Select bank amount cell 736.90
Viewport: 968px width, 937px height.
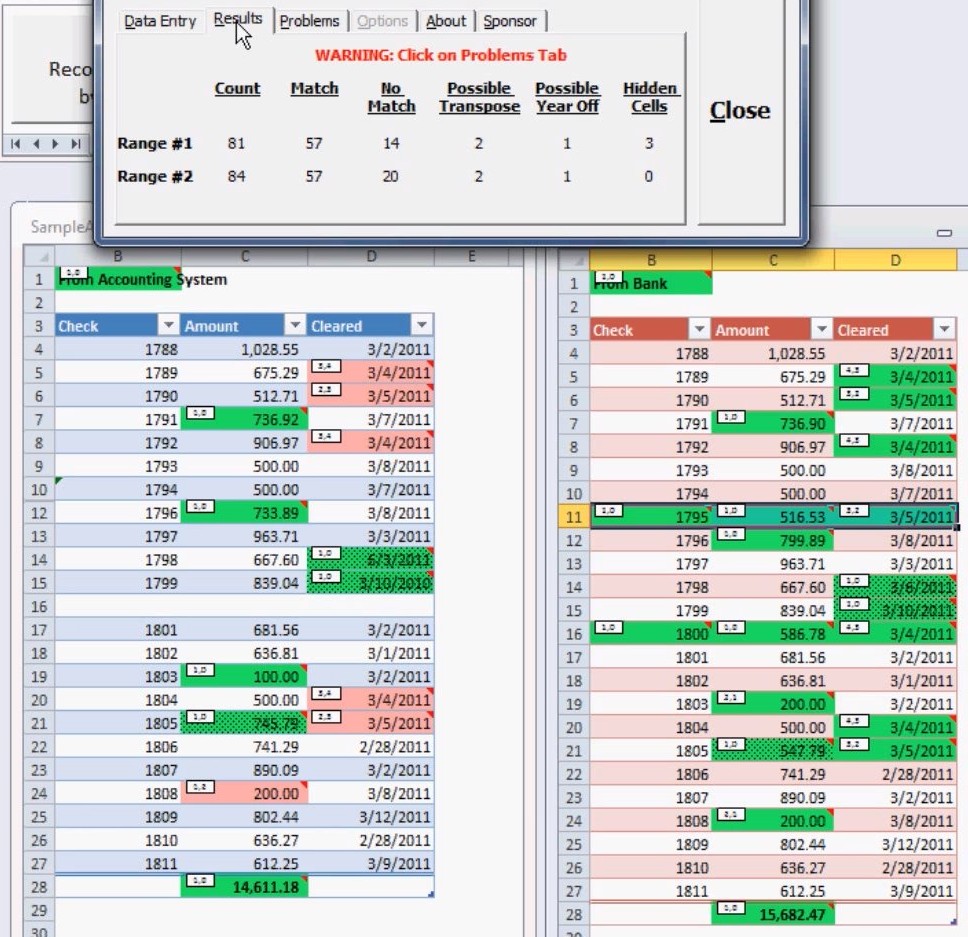coord(772,423)
